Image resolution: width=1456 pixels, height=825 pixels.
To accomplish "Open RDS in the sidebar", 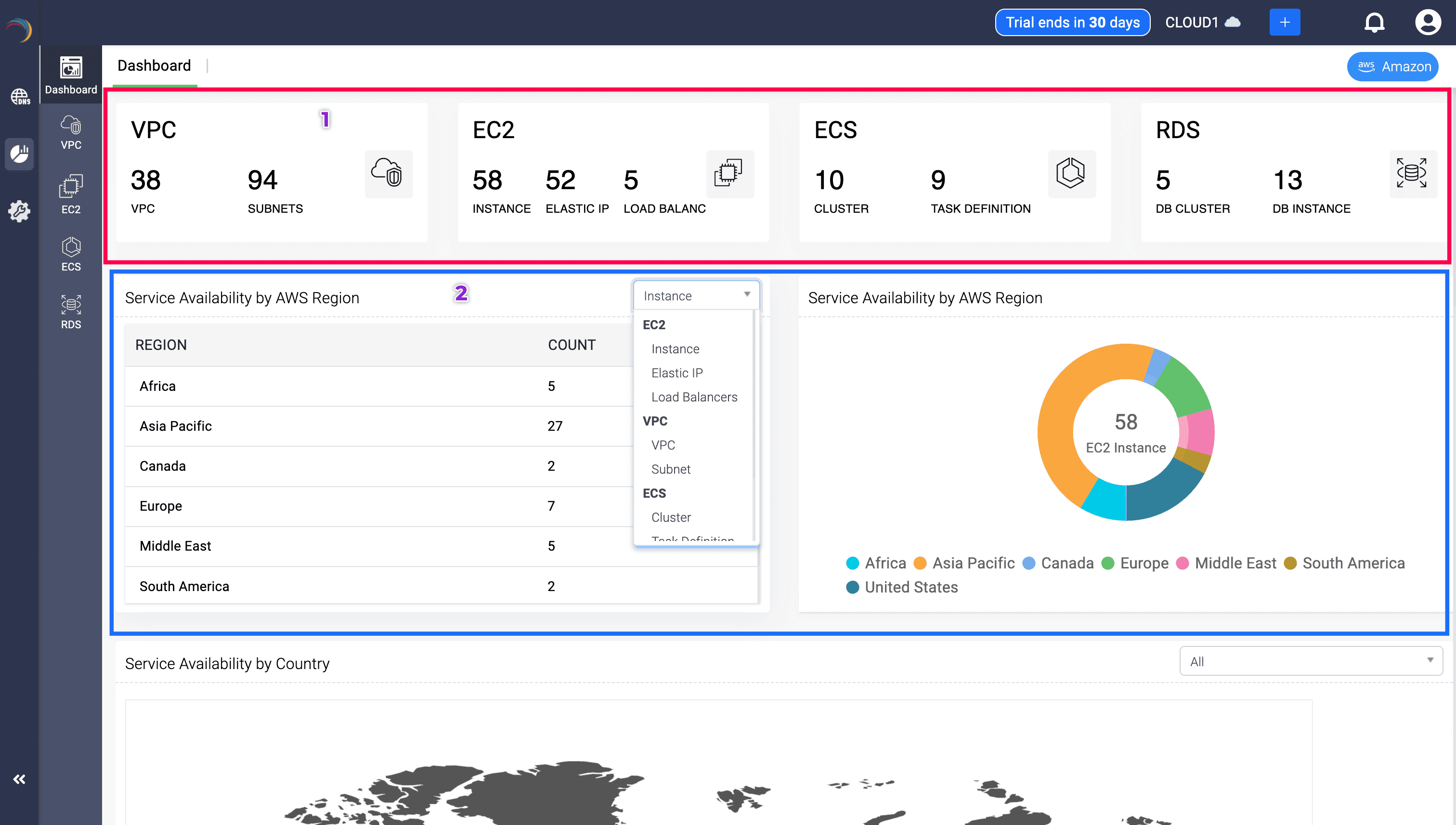I will click(71, 311).
